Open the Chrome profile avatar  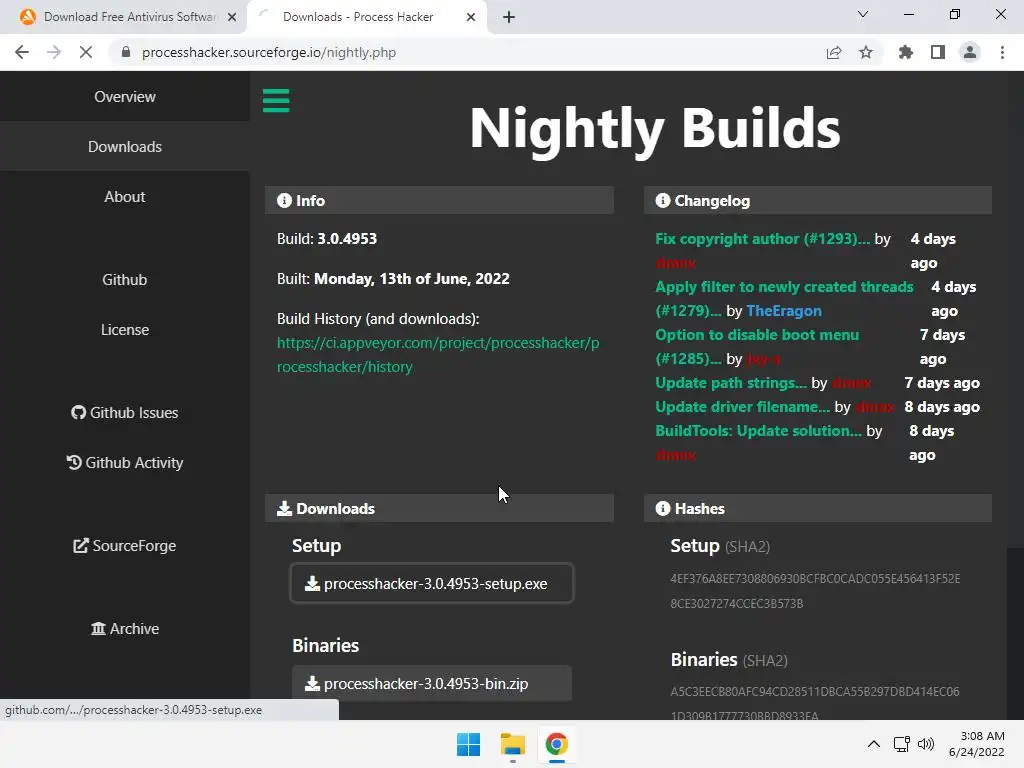[x=970, y=52]
